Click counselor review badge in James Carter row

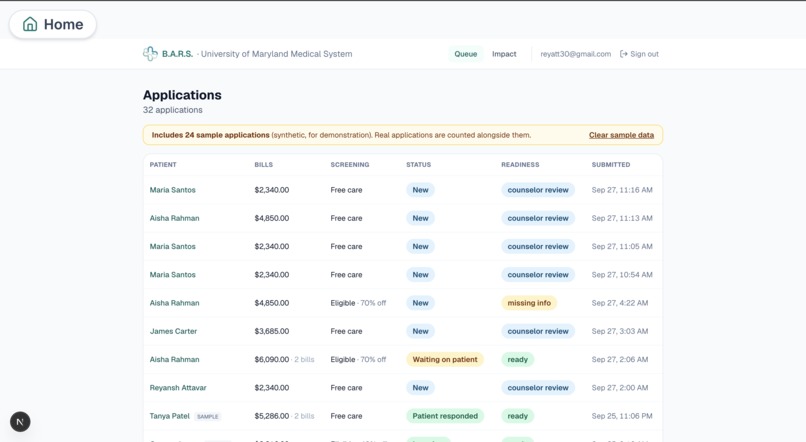pyautogui.click(x=538, y=331)
